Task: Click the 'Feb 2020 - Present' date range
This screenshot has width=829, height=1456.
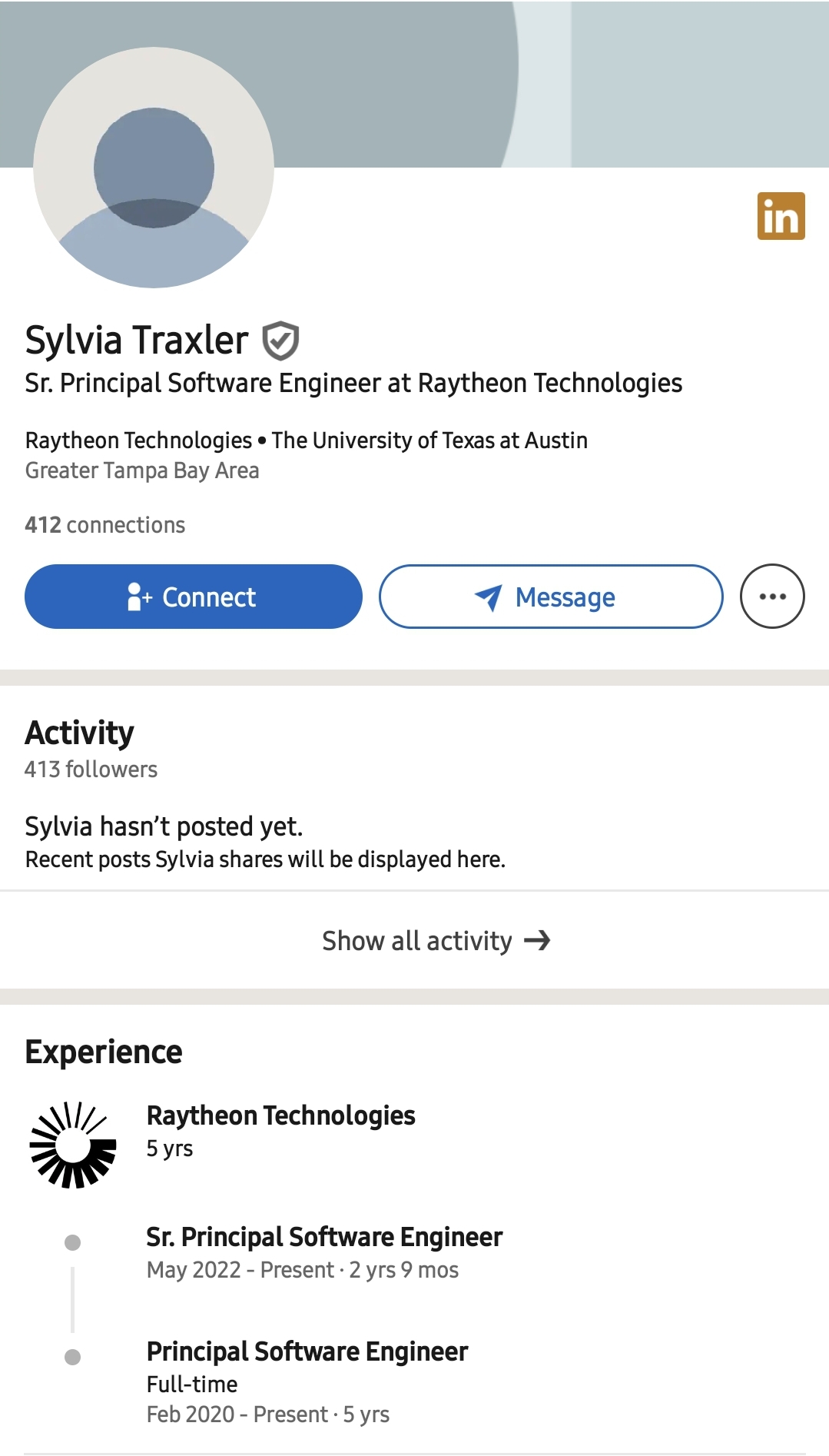Action: click(237, 1414)
